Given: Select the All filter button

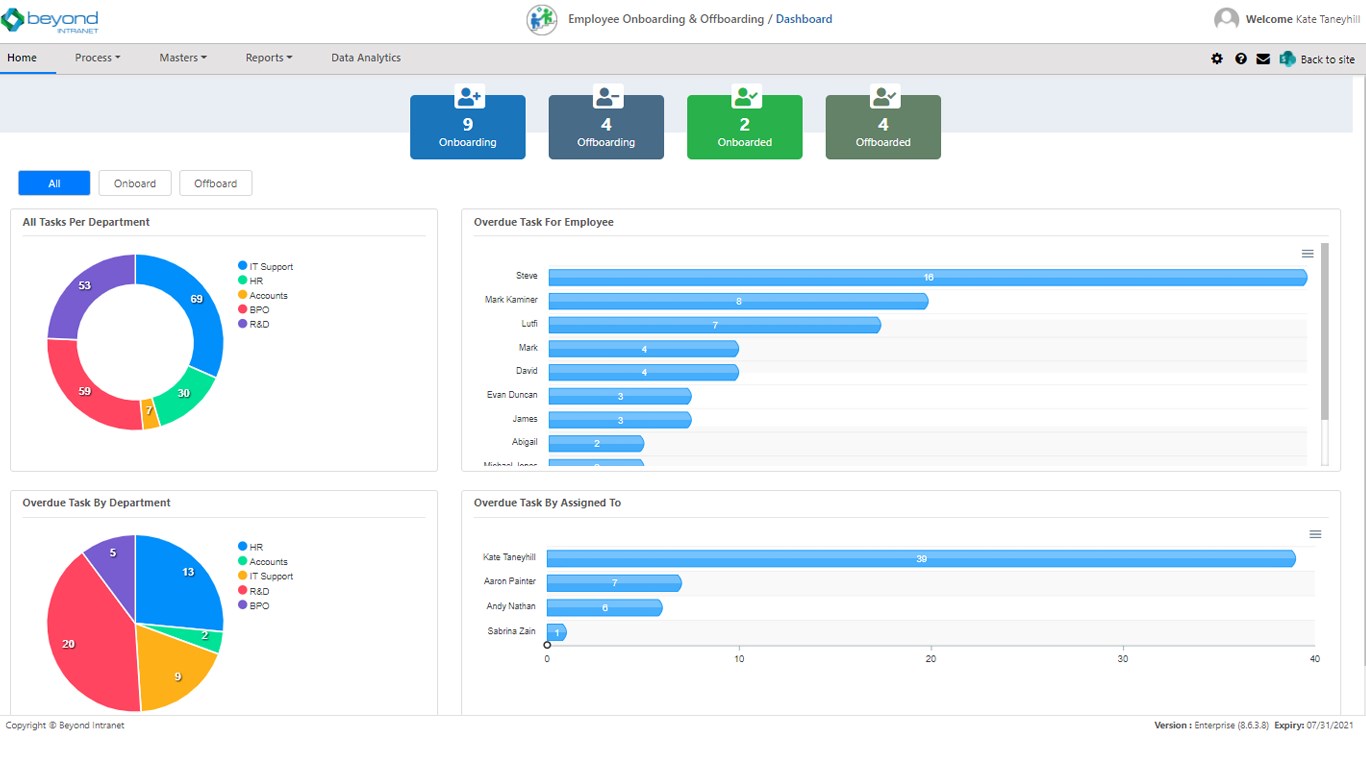Looking at the screenshot, I should pos(54,183).
